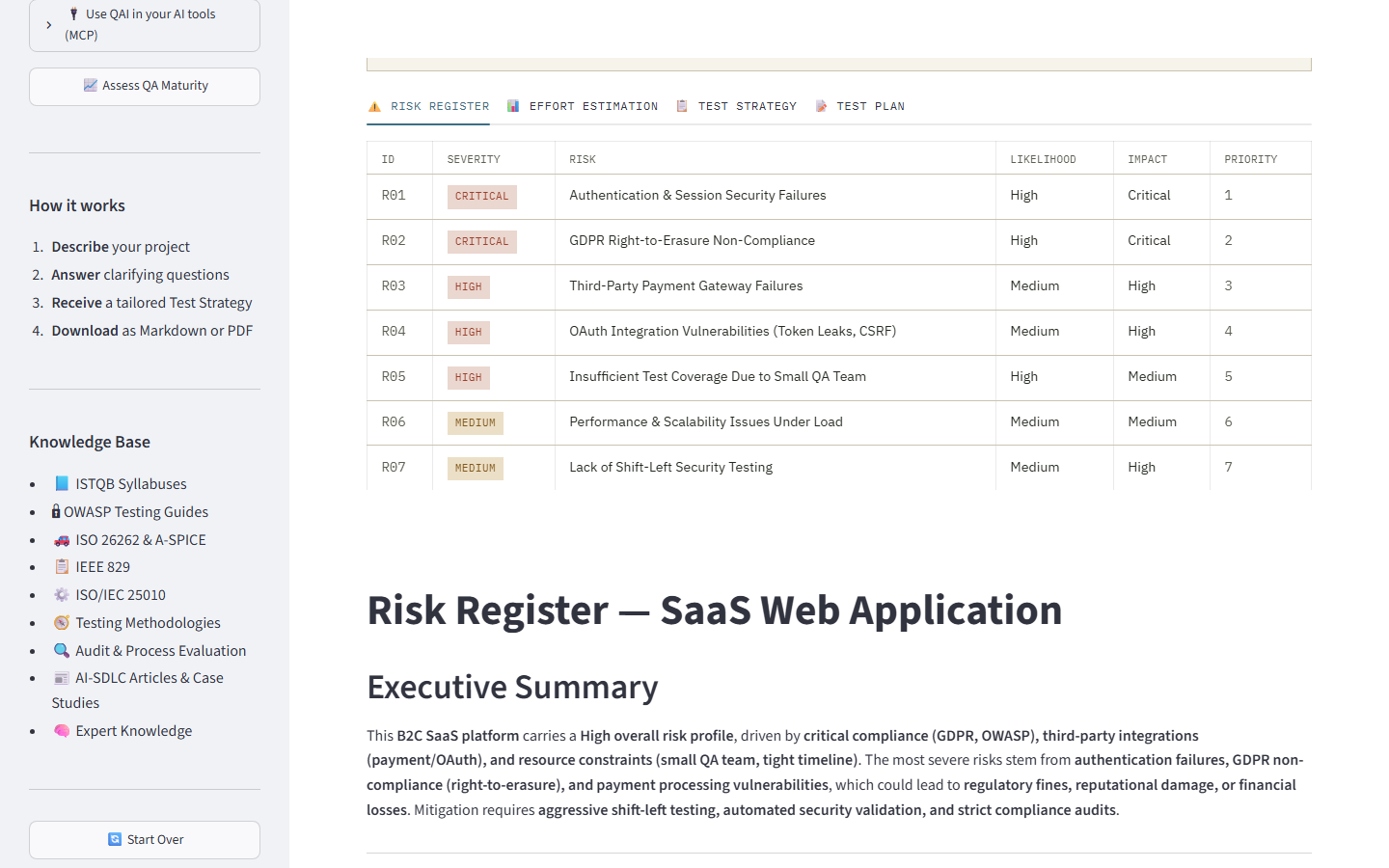
Task: Click the CRITICAL badge in row R01
Action: pos(482,197)
